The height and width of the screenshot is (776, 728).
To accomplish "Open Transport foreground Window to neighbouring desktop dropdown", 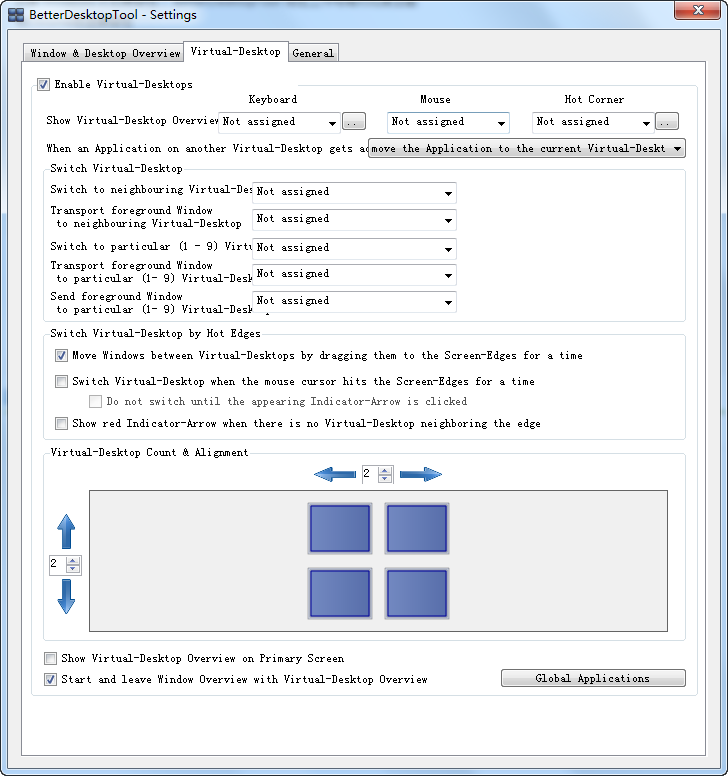I will point(354,219).
